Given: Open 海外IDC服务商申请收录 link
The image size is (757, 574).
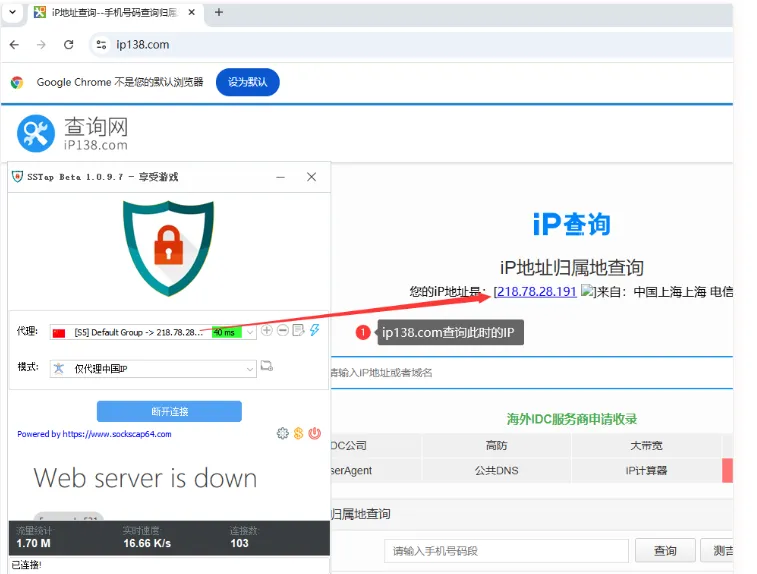Looking at the screenshot, I should (x=572, y=419).
